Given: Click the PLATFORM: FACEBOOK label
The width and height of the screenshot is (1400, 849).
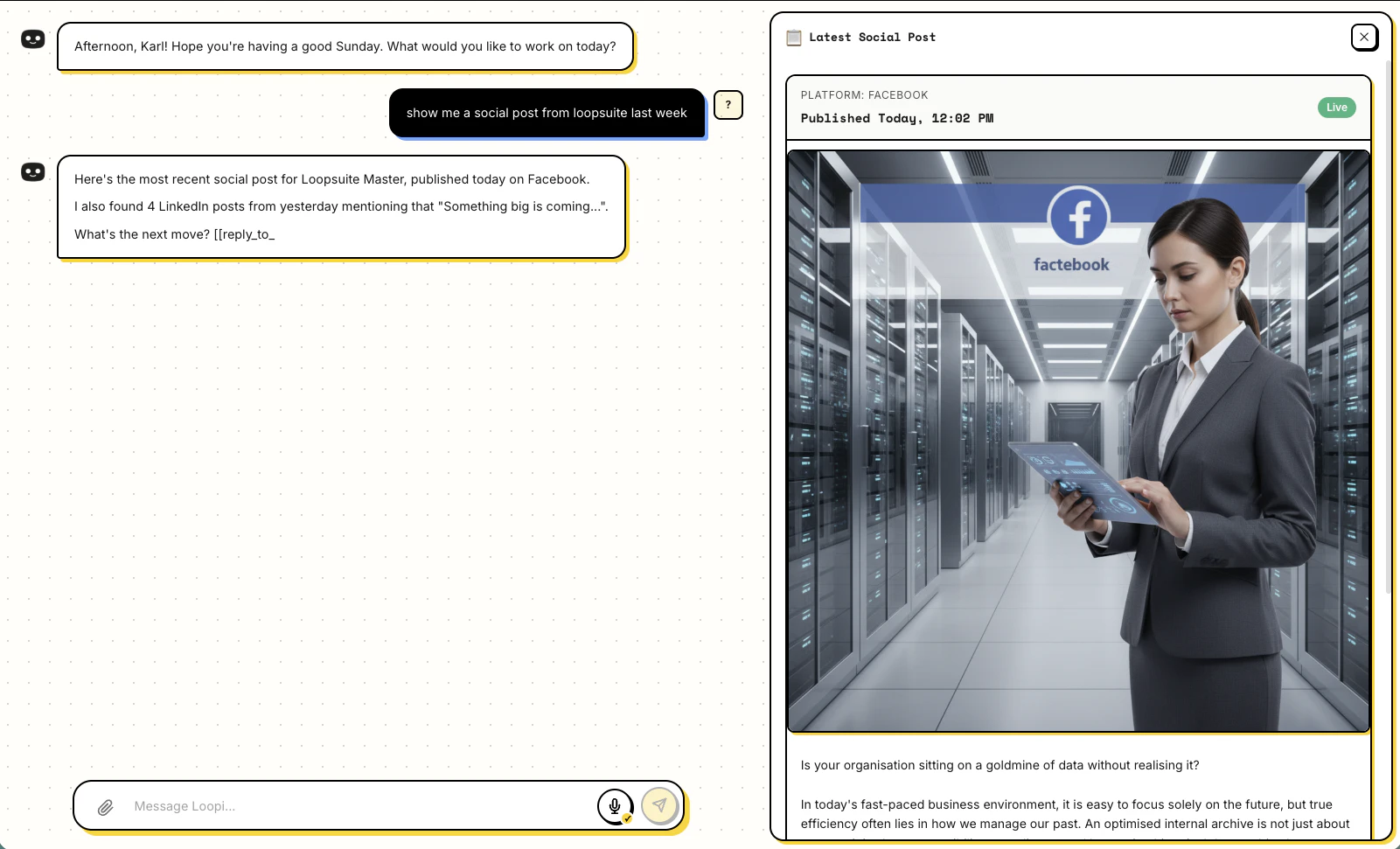Looking at the screenshot, I should (x=865, y=94).
